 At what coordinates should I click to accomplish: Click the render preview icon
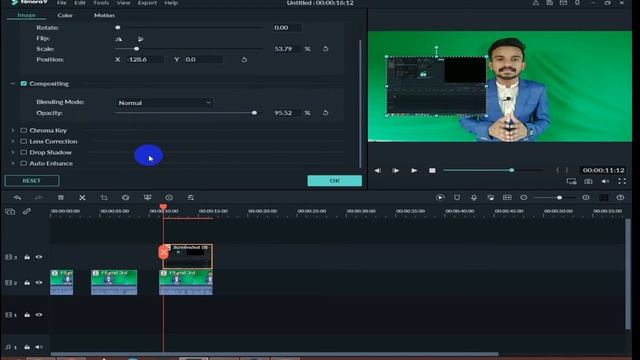[x=440, y=198]
